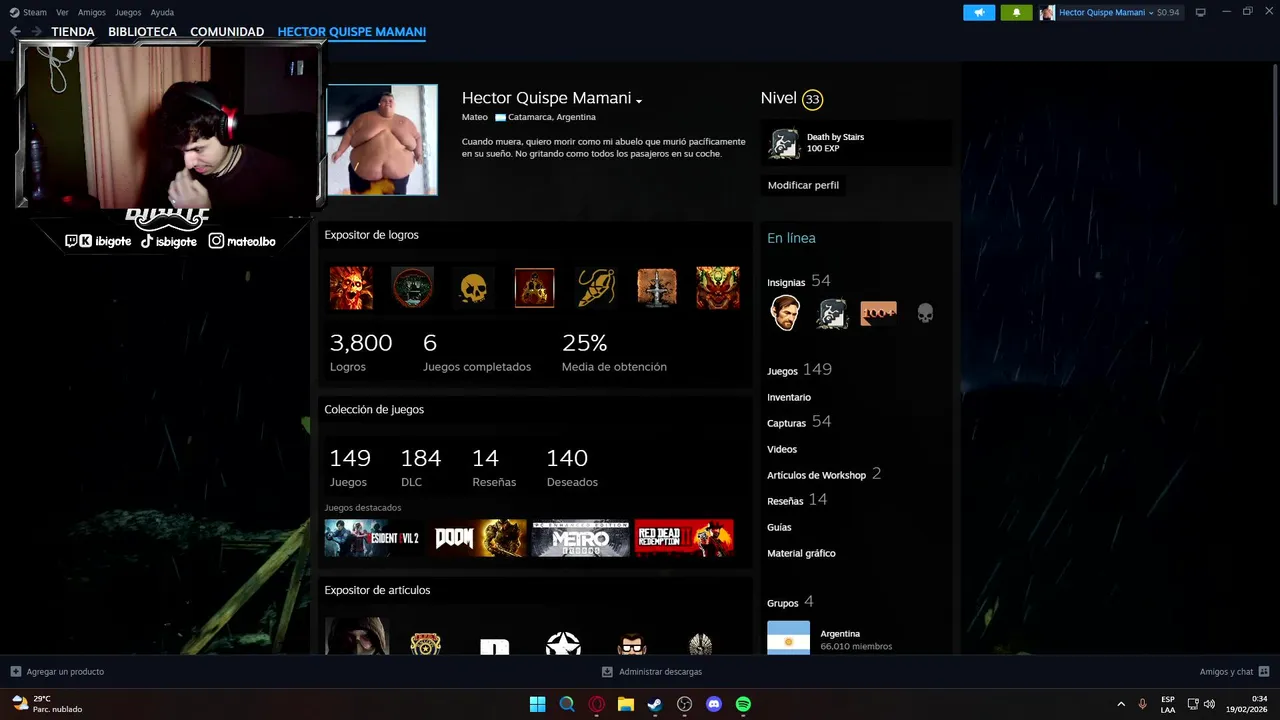Select the golden feather achievement icon
Viewport: 1280px width, 720px height.
point(596,288)
